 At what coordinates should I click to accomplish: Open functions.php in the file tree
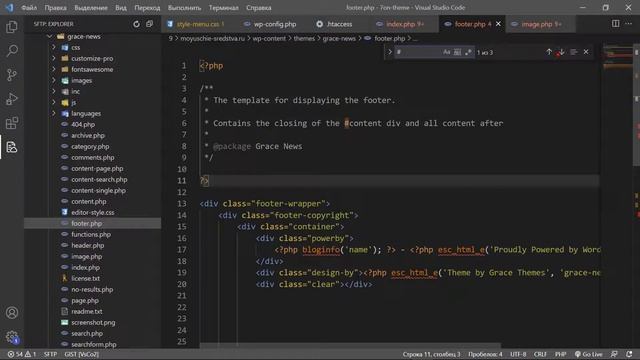(x=91, y=234)
